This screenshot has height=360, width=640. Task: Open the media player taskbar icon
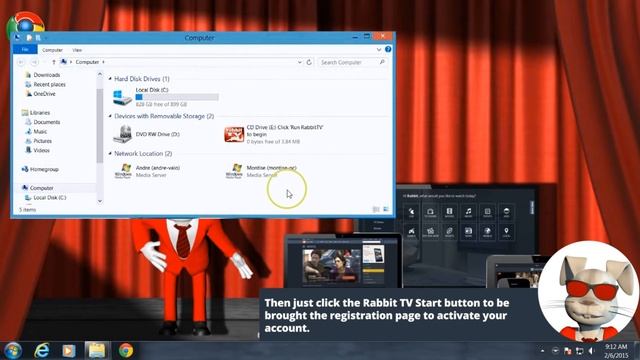[x=69, y=351]
